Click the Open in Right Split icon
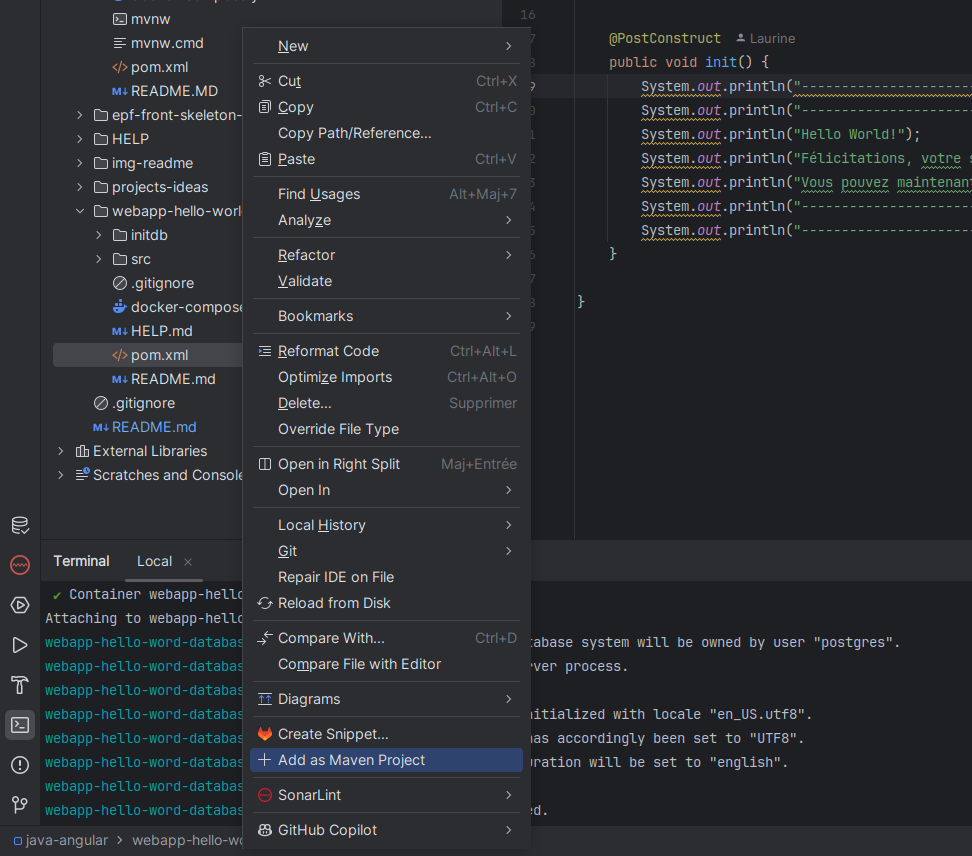The width and height of the screenshot is (972, 856). (x=265, y=464)
